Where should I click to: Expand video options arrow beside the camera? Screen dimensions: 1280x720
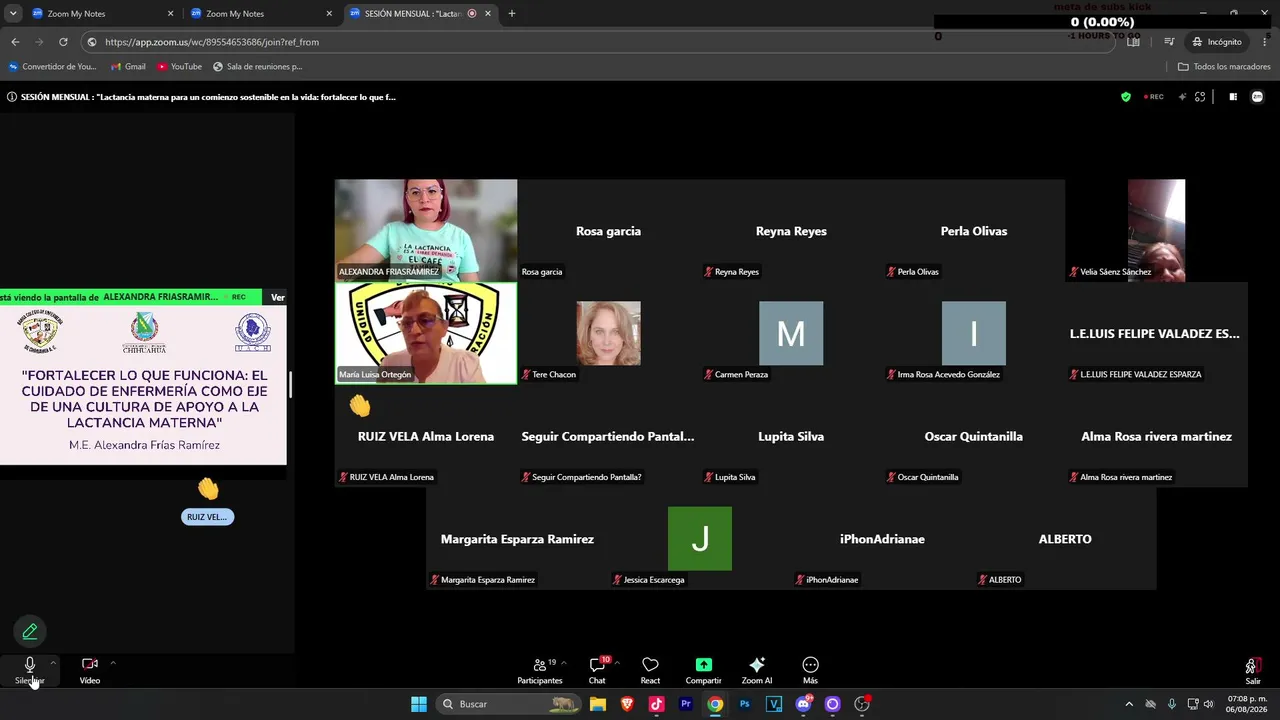point(113,663)
